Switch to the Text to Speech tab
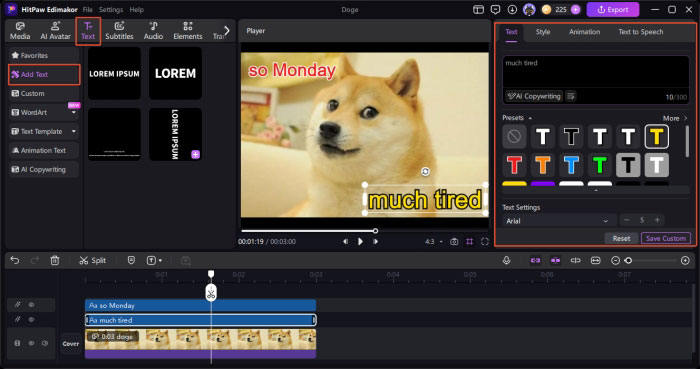The height and width of the screenshot is (369, 700). pyautogui.click(x=641, y=32)
